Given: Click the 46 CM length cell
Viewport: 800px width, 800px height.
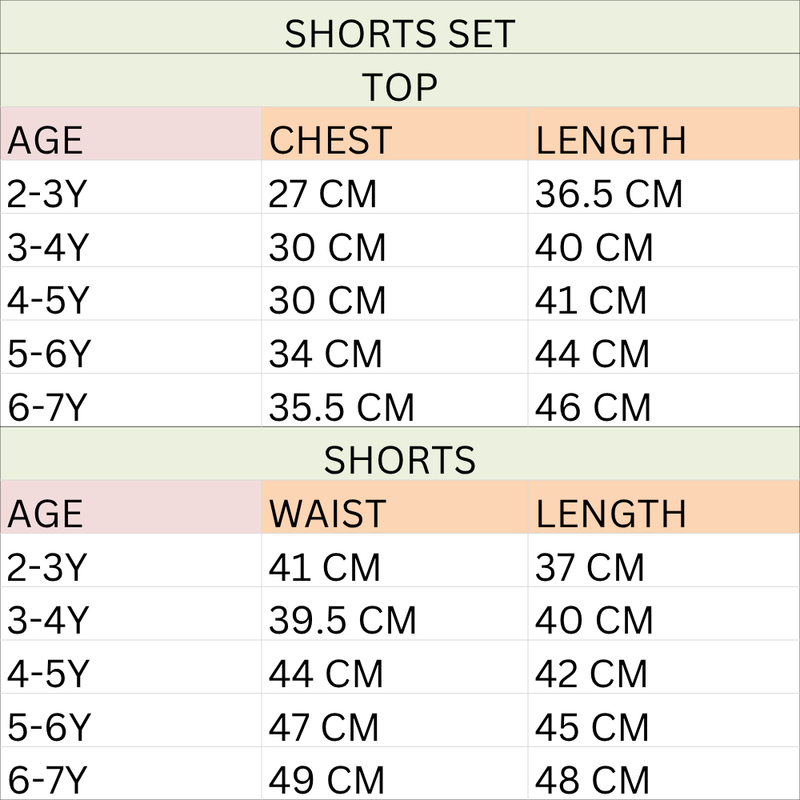Looking at the screenshot, I should point(664,400).
